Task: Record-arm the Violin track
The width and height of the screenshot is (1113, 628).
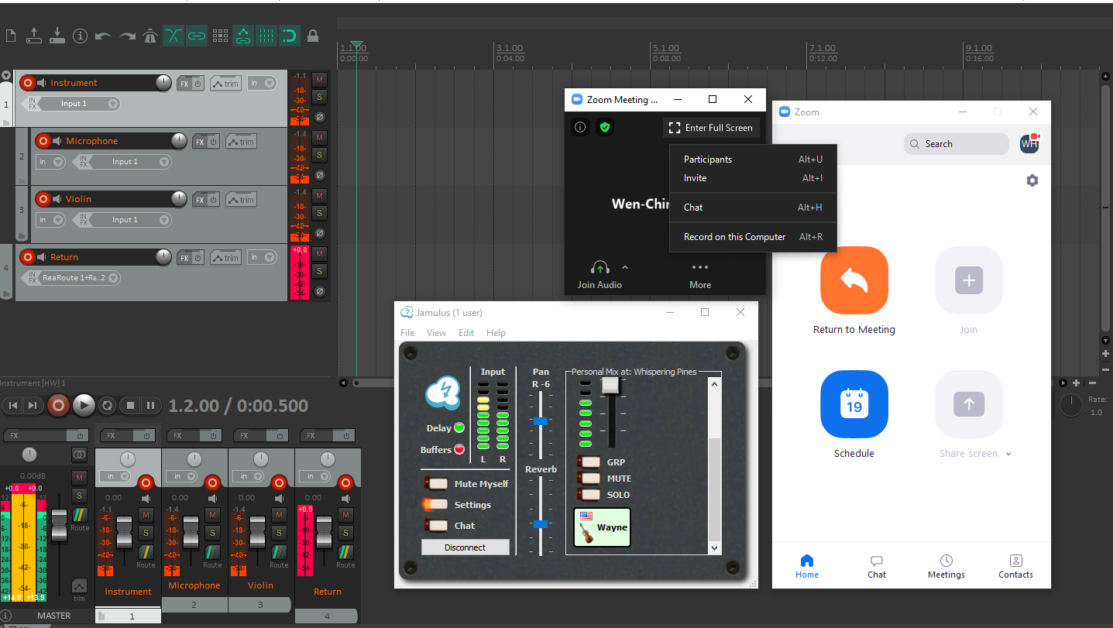Action: point(44,199)
